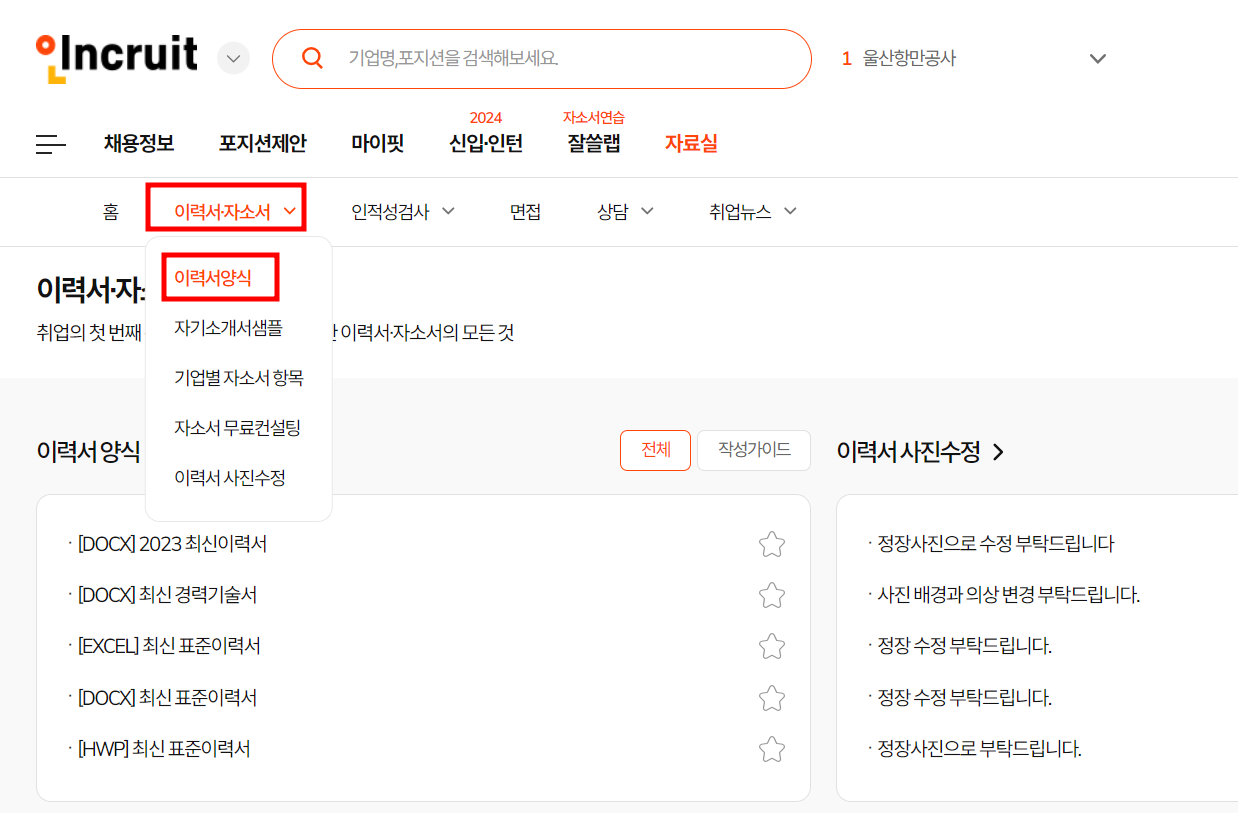Open the [DOCX] 2023 최신이력서 link
Viewport: 1238px width, 813px height.
click(x=174, y=544)
